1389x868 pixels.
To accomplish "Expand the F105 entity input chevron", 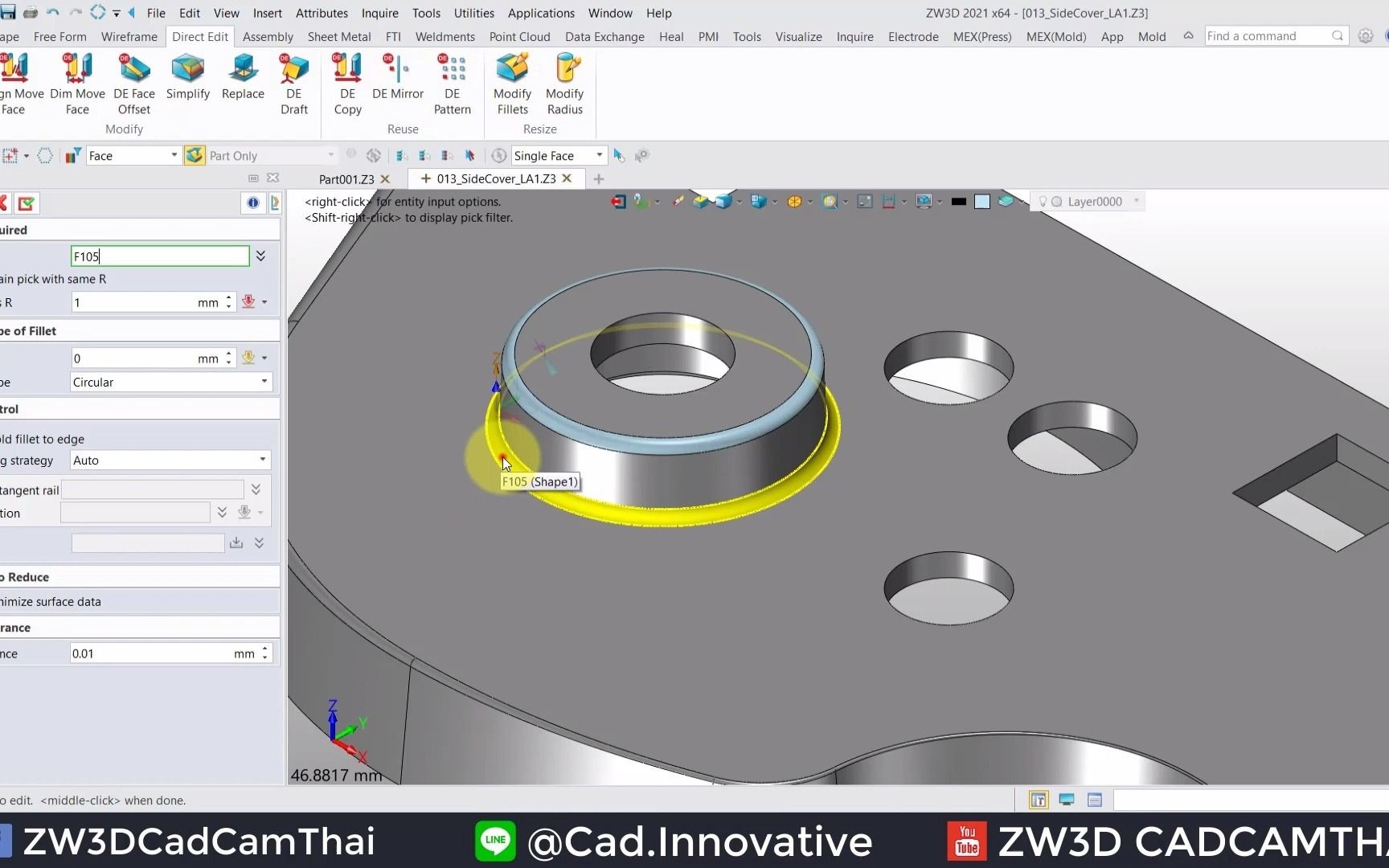I will (x=260, y=256).
